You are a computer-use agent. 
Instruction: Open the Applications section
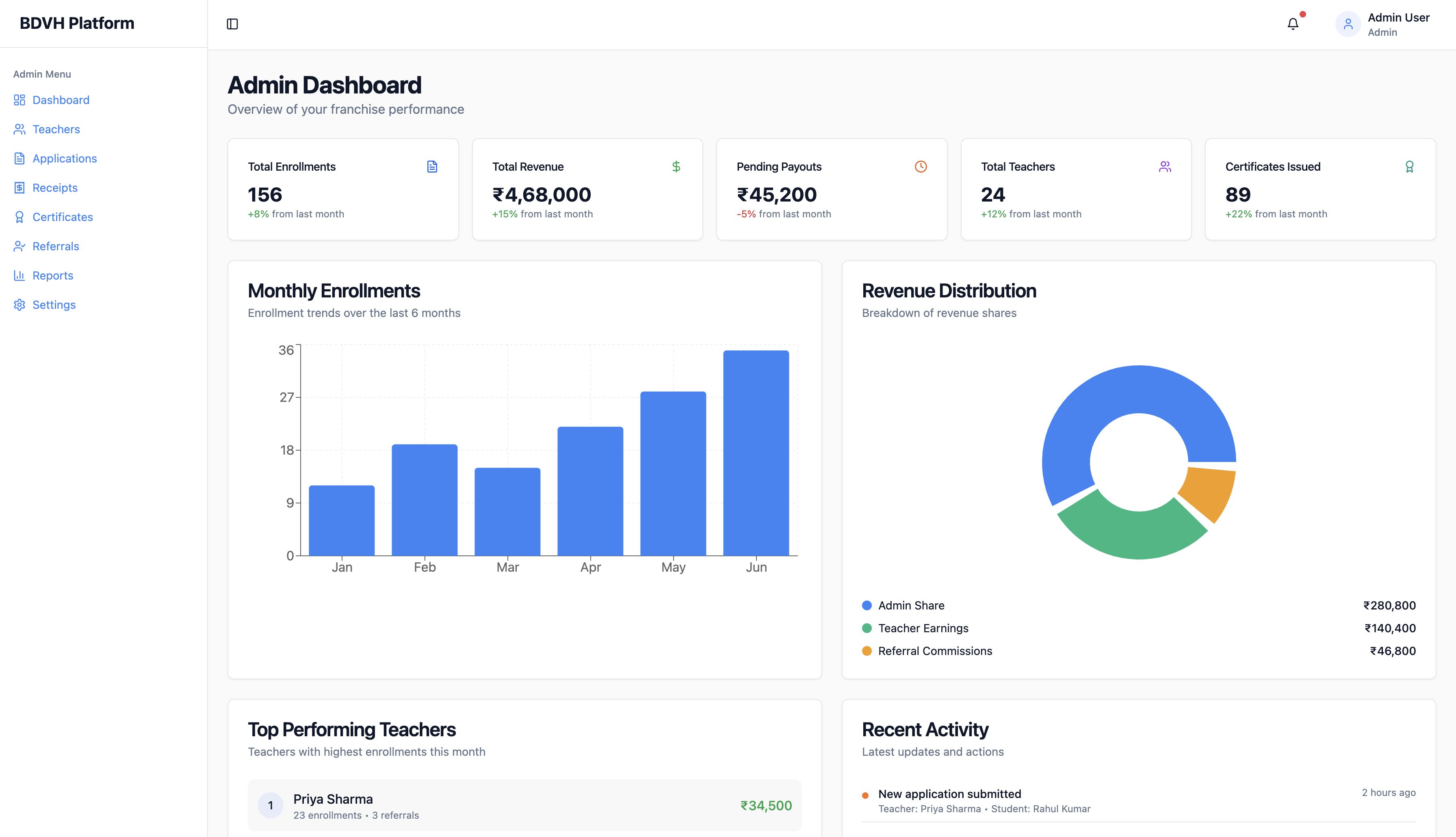[64, 158]
